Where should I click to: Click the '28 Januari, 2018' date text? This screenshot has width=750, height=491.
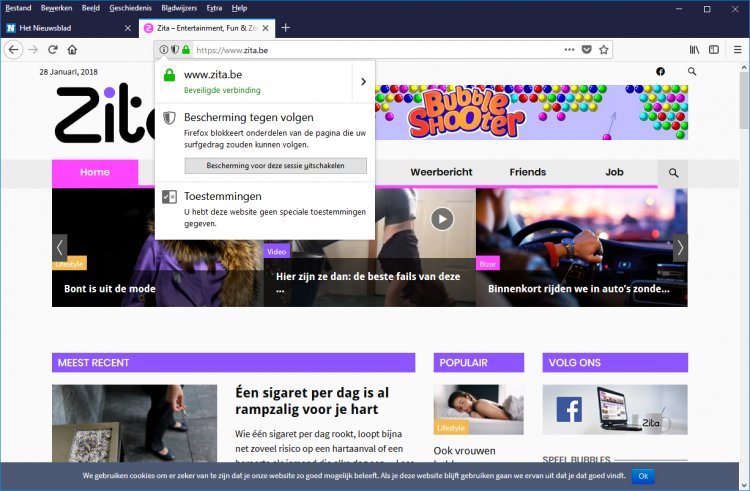[68, 72]
